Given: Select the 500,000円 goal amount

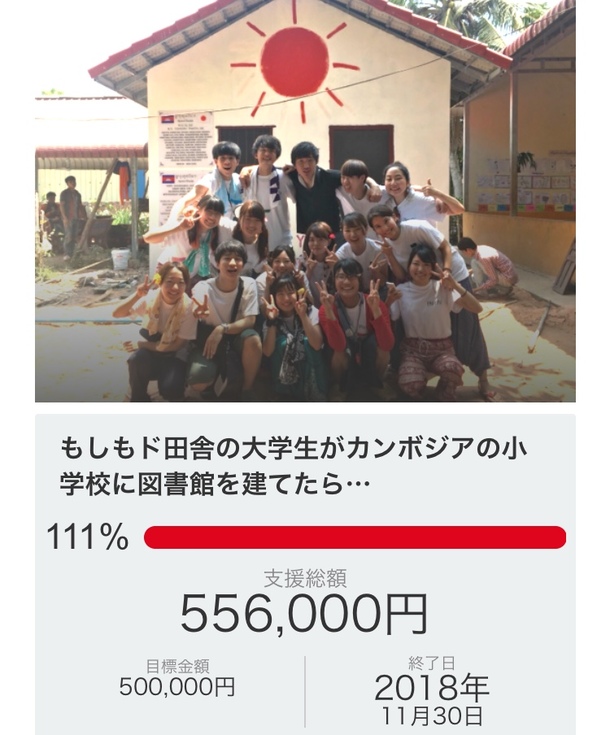Looking at the screenshot, I should pos(177,687).
